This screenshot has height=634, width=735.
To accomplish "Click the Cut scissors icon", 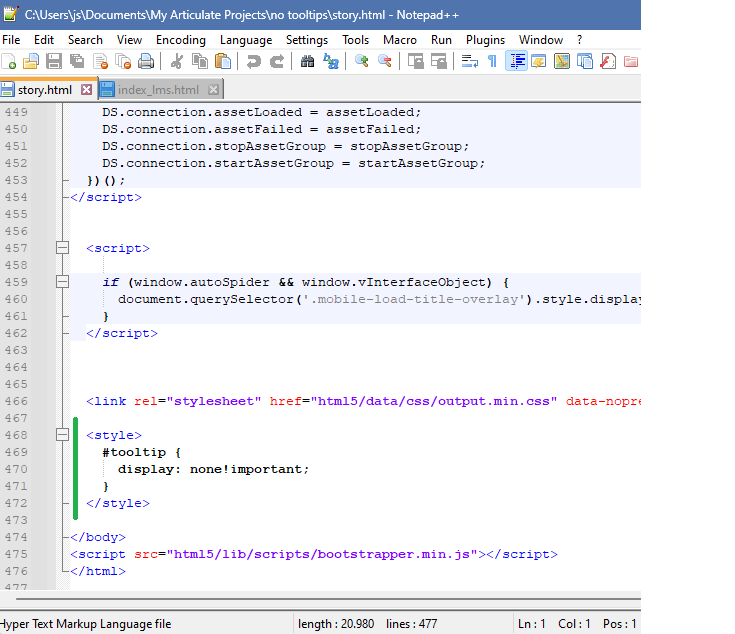I will point(177,62).
